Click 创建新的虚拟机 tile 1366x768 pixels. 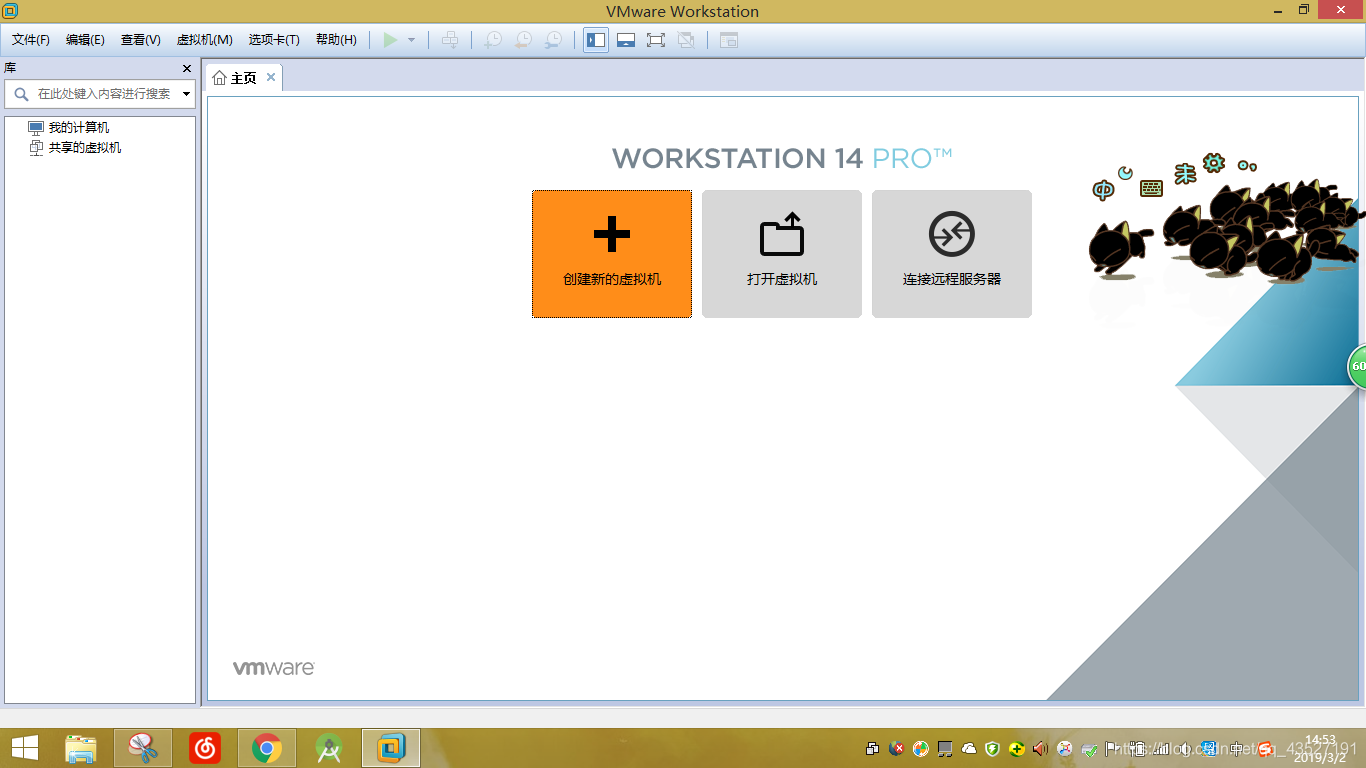point(612,254)
